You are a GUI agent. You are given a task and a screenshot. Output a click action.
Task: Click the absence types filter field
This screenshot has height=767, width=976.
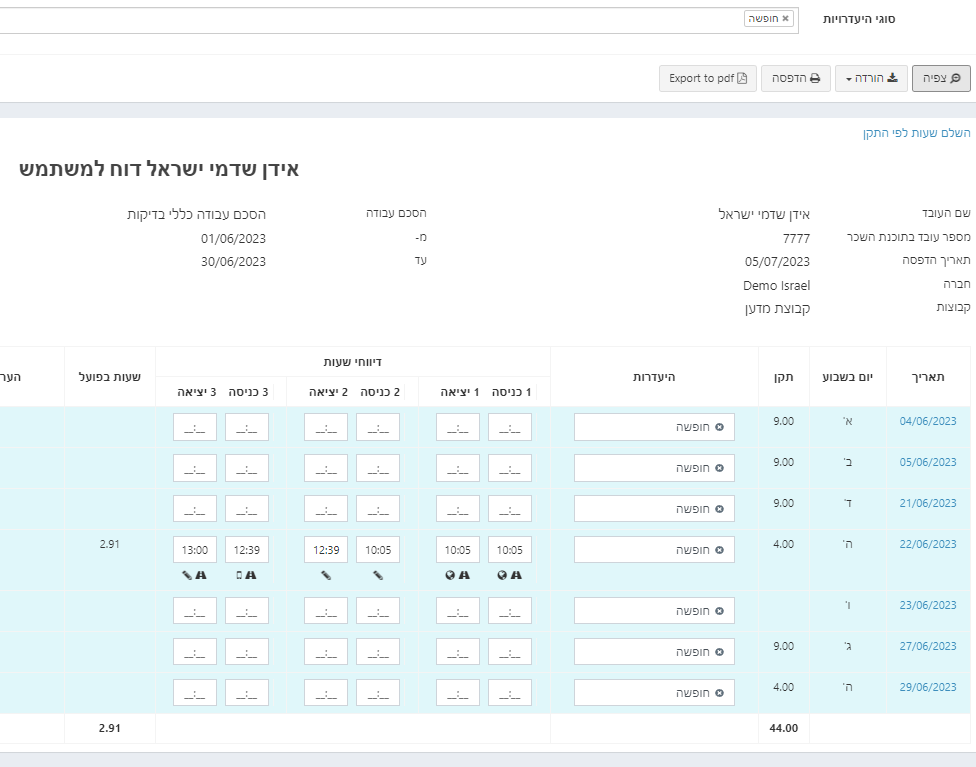[398, 21]
